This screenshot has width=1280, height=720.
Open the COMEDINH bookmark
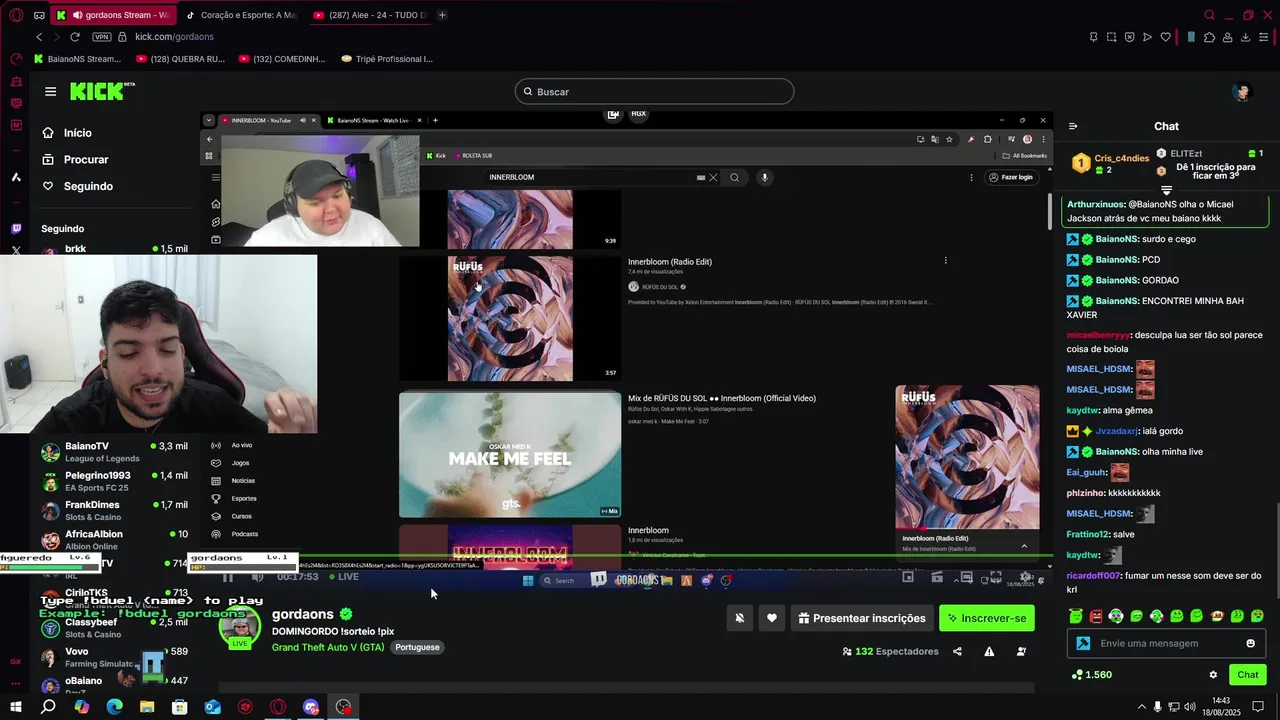coord(282,59)
